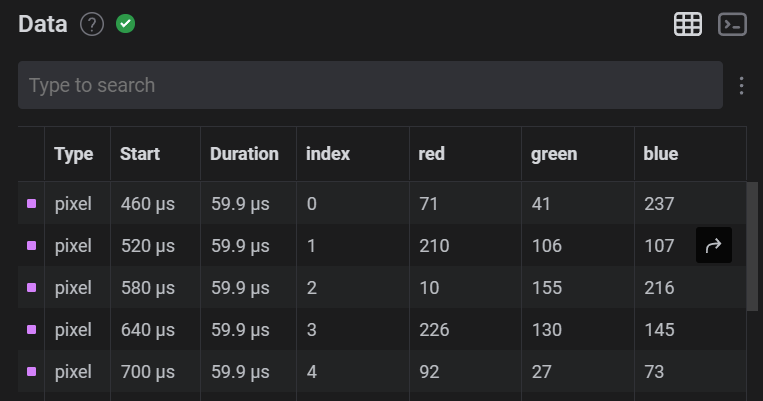Click the blue value 237

[x=659, y=204]
